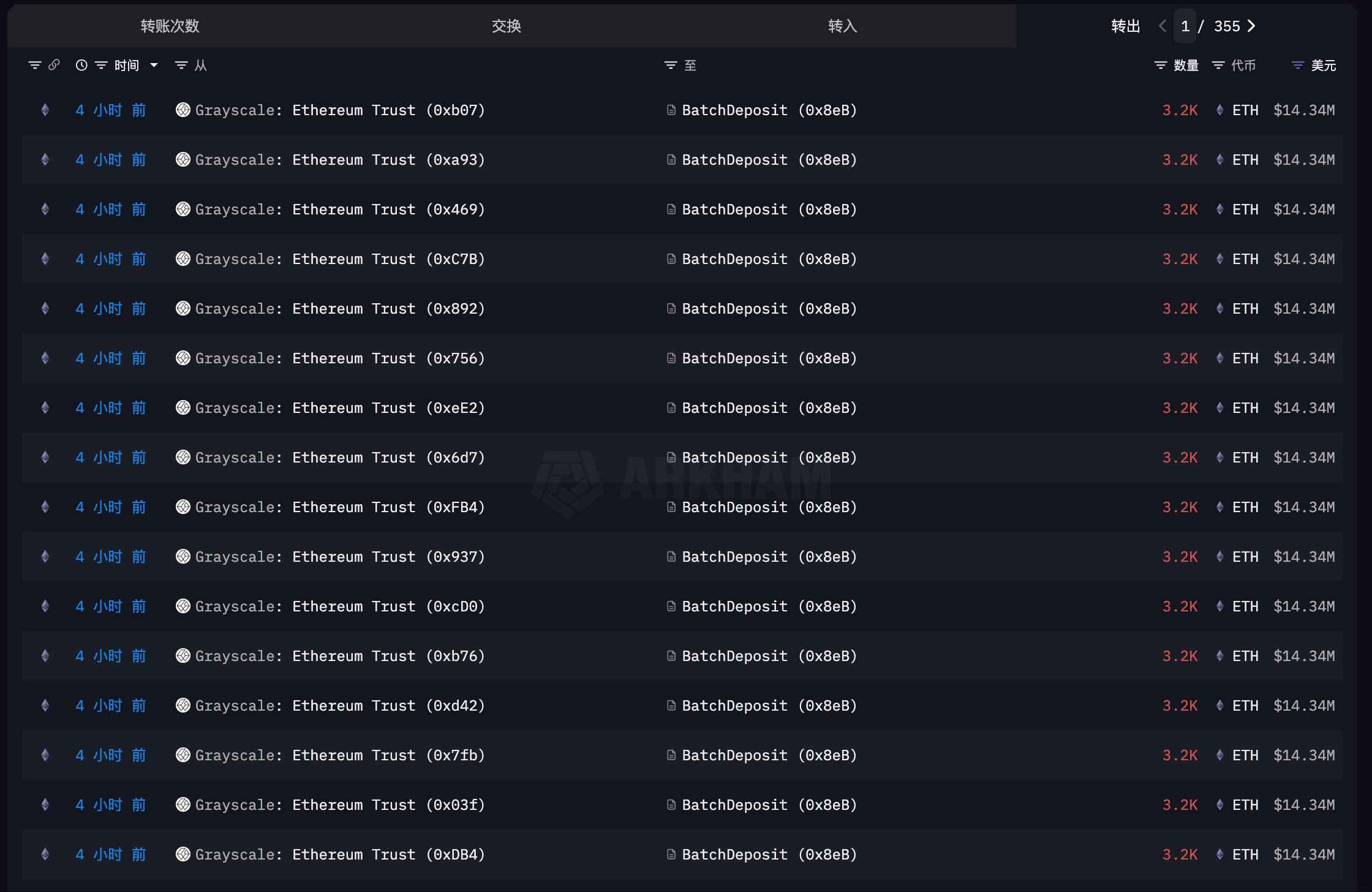Viewport: 1372px width, 892px height.
Task: Switch to the 交换 tab
Action: (x=506, y=26)
